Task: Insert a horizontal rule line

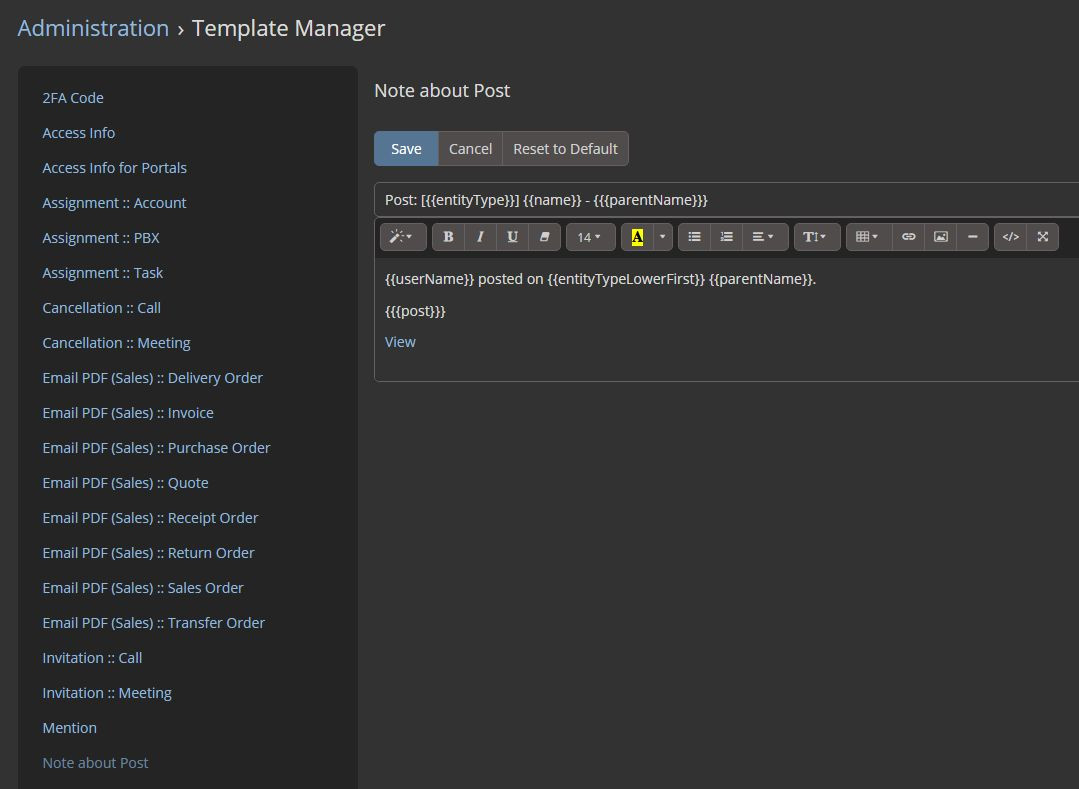Action: [x=972, y=237]
